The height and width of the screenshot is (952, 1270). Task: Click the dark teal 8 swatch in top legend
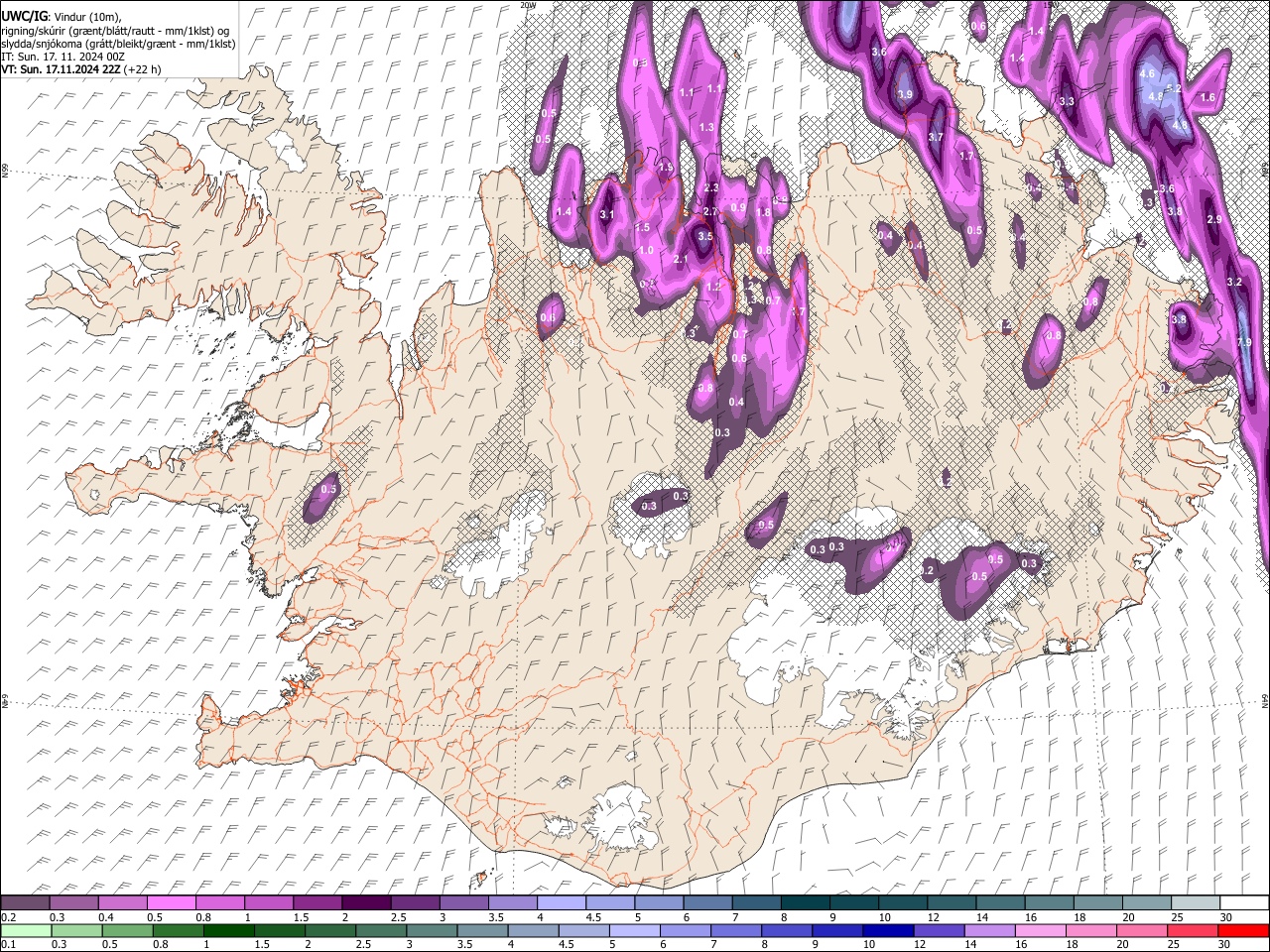point(805,903)
